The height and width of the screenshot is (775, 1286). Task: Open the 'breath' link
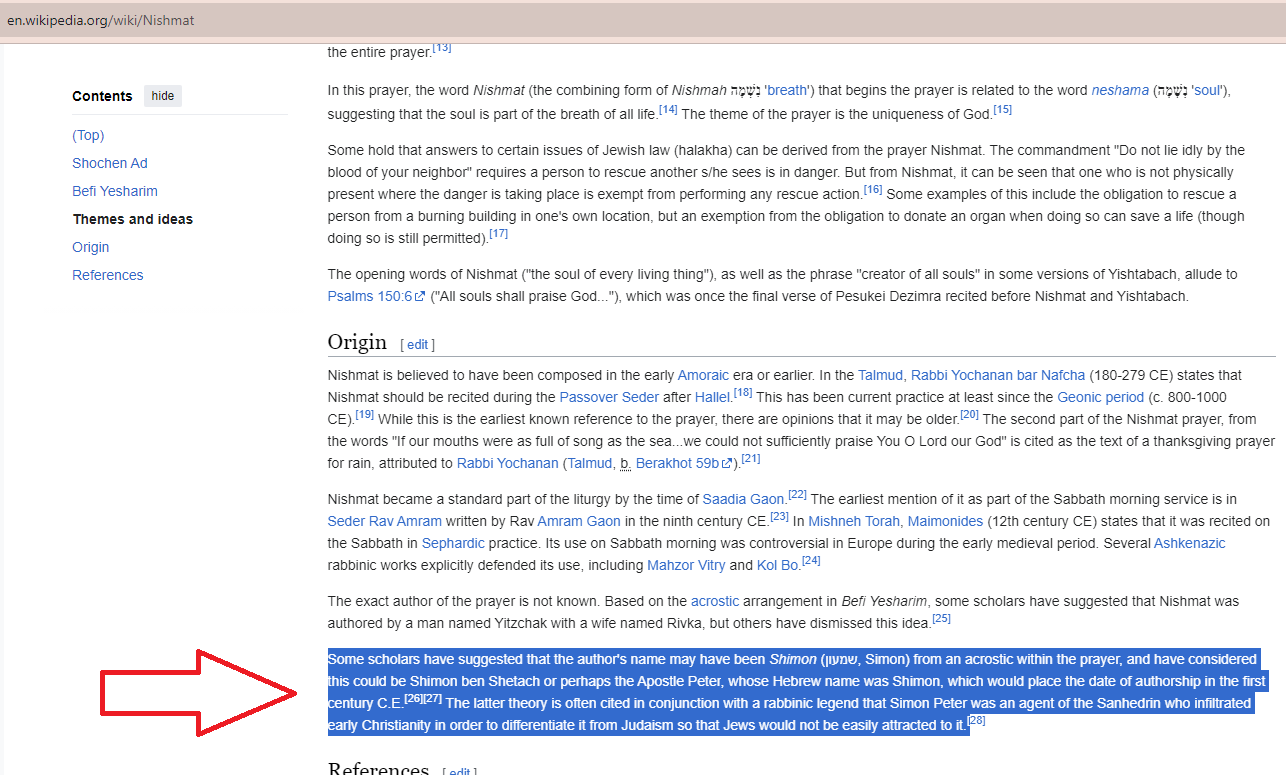click(787, 90)
